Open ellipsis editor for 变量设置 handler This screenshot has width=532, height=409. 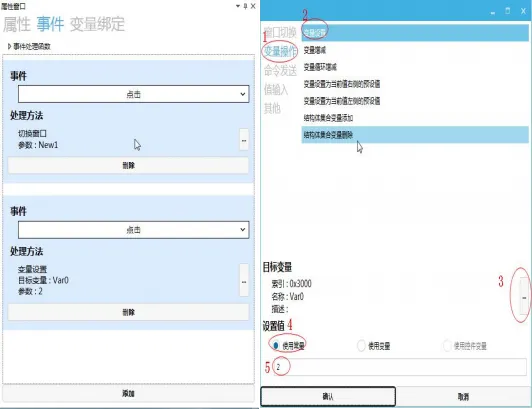[x=244, y=281]
